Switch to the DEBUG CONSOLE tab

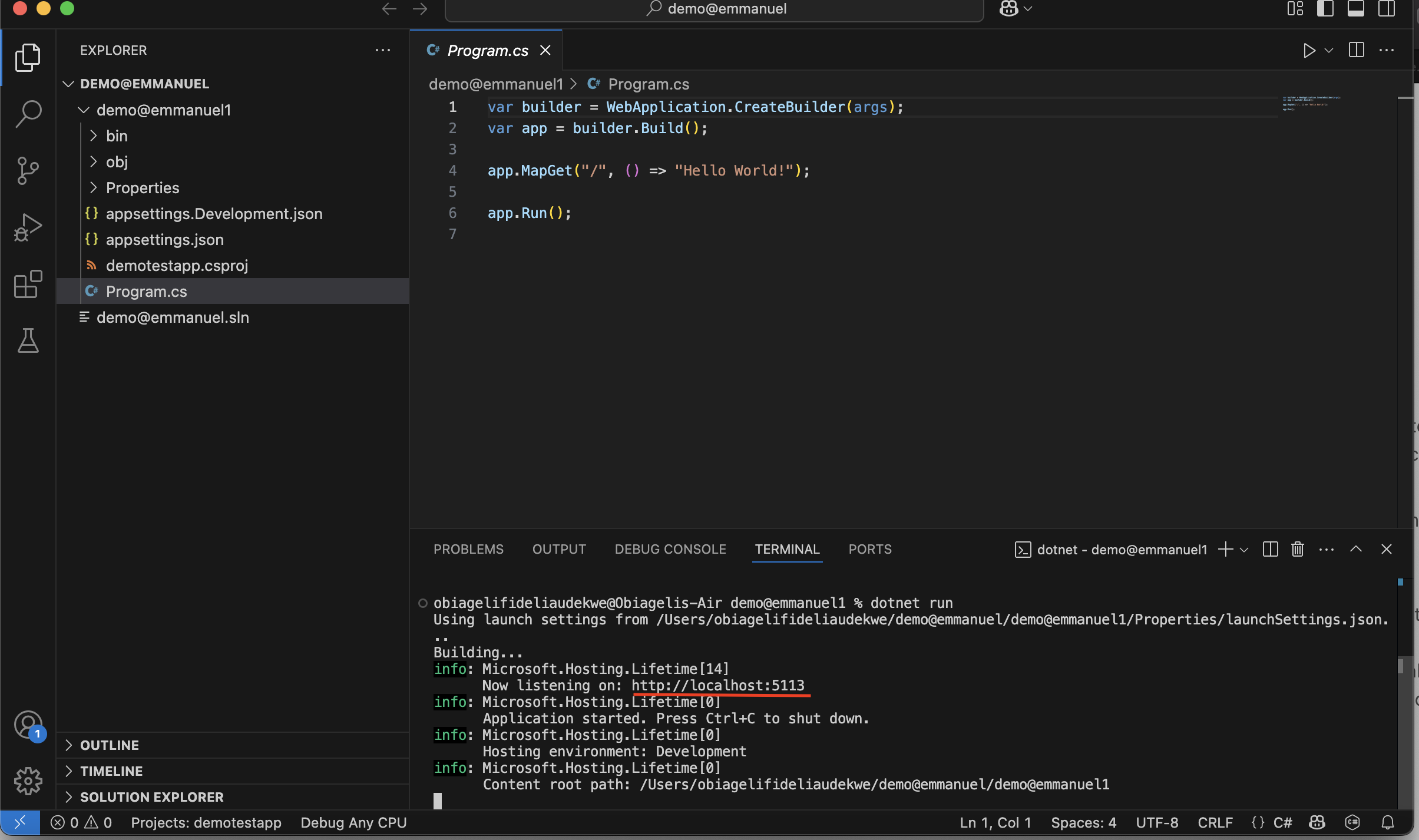pyautogui.click(x=670, y=549)
